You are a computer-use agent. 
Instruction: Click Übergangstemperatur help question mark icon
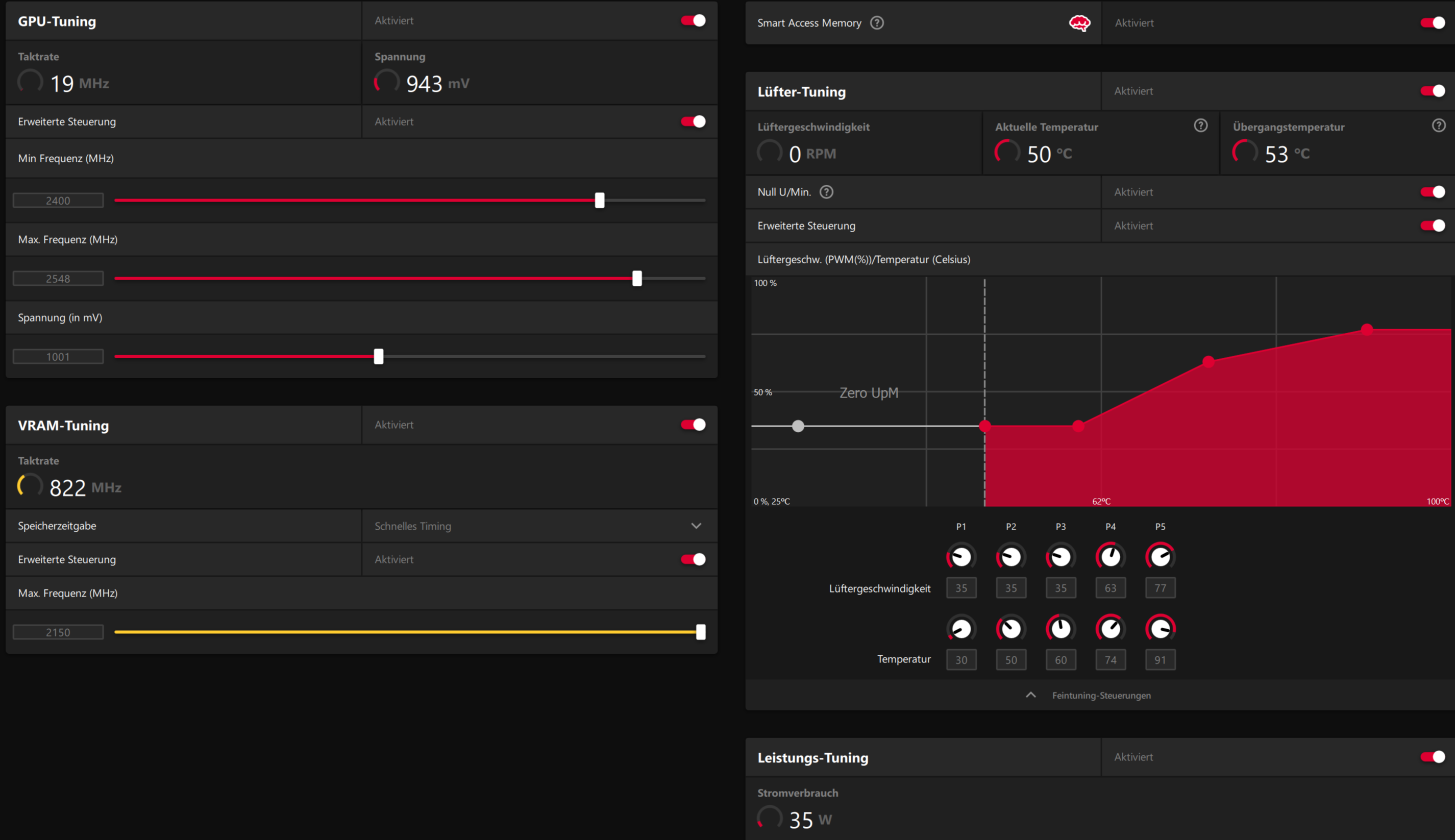pyautogui.click(x=1438, y=126)
